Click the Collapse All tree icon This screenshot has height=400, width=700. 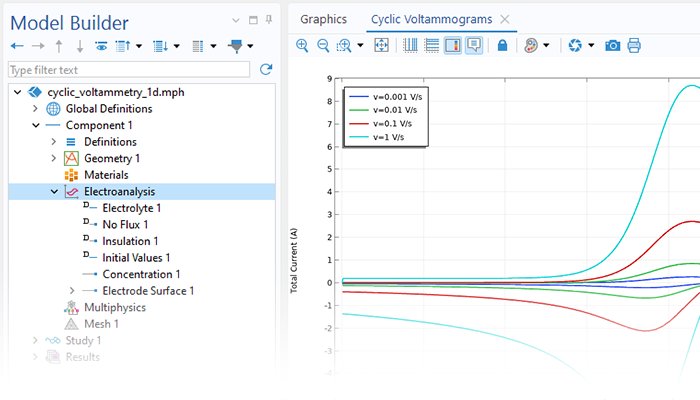point(123,46)
